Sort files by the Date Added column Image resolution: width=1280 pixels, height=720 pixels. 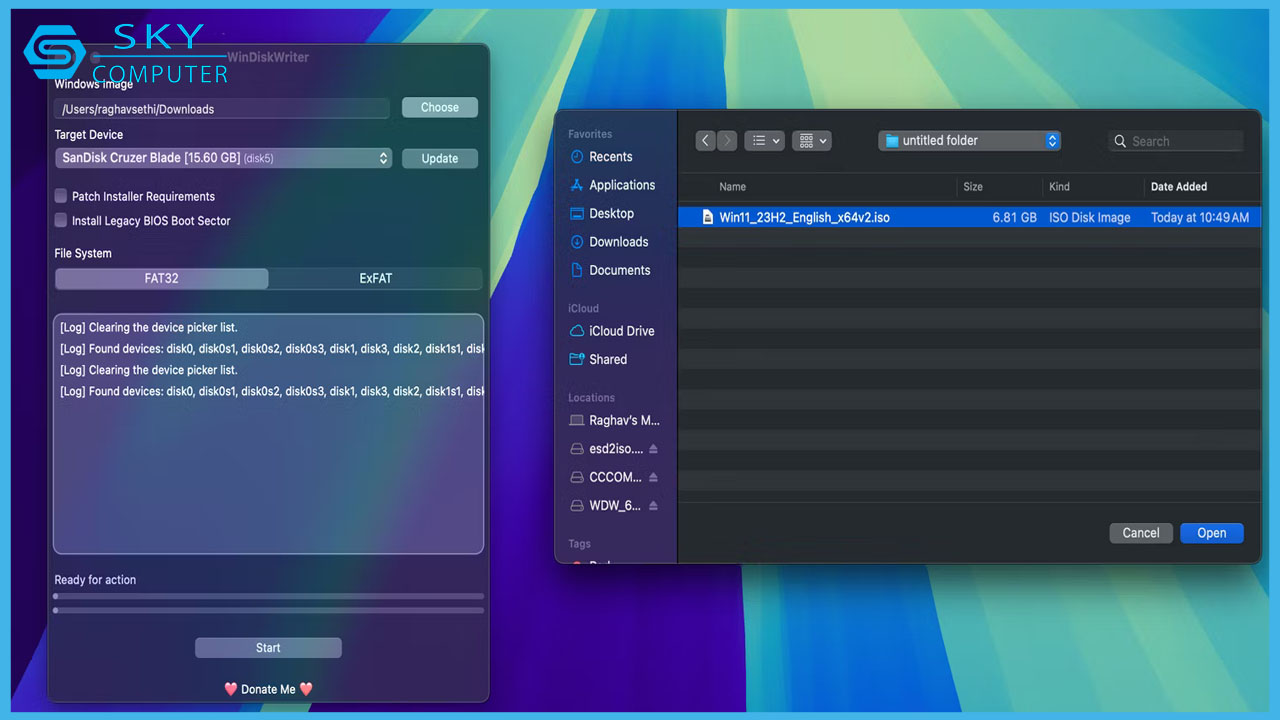point(1179,187)
